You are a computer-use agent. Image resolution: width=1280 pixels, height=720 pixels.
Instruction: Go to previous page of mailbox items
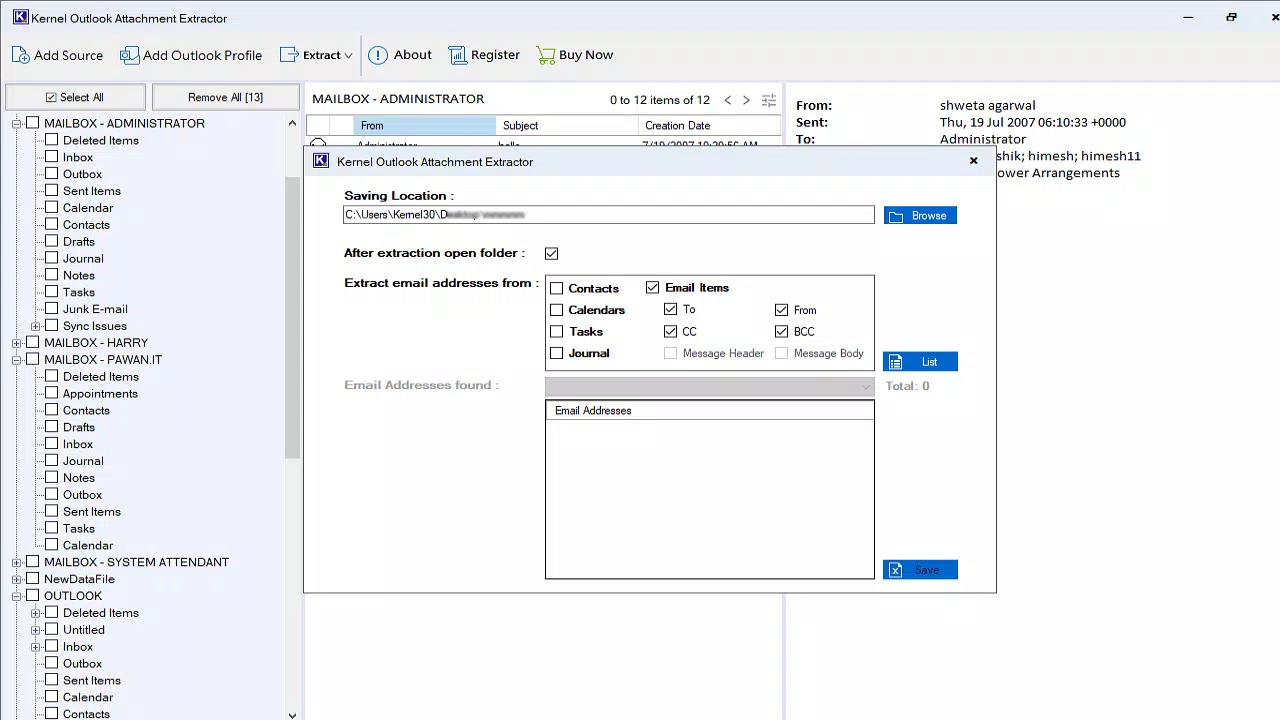[728, 100]
